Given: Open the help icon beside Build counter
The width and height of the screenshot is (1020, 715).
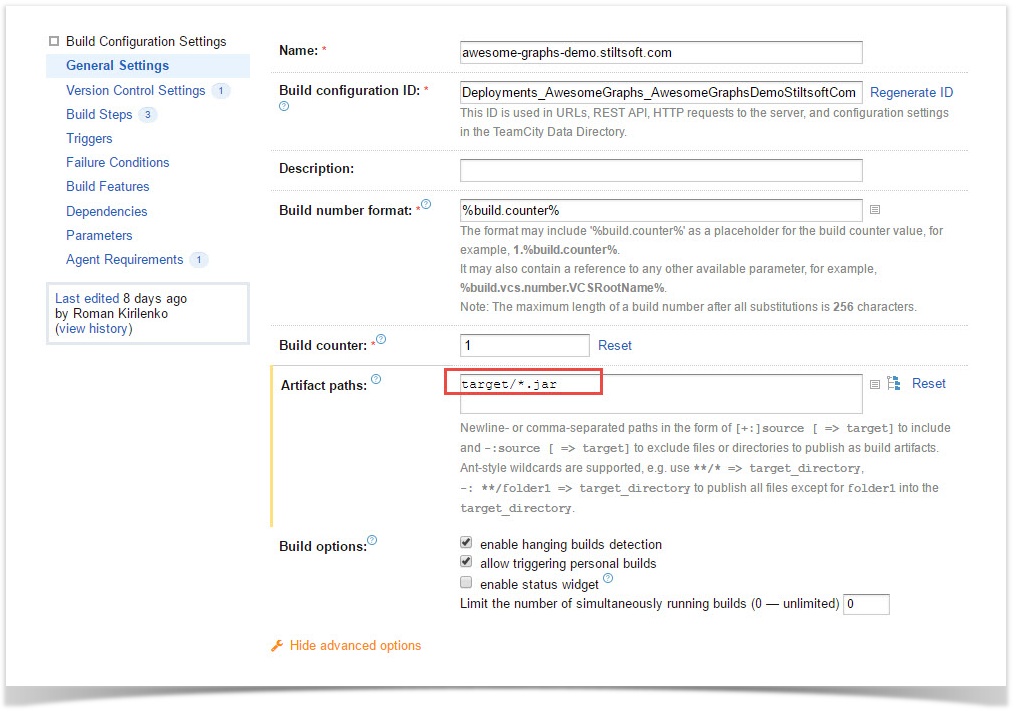Looking at the screenshot, I should 381,339.
